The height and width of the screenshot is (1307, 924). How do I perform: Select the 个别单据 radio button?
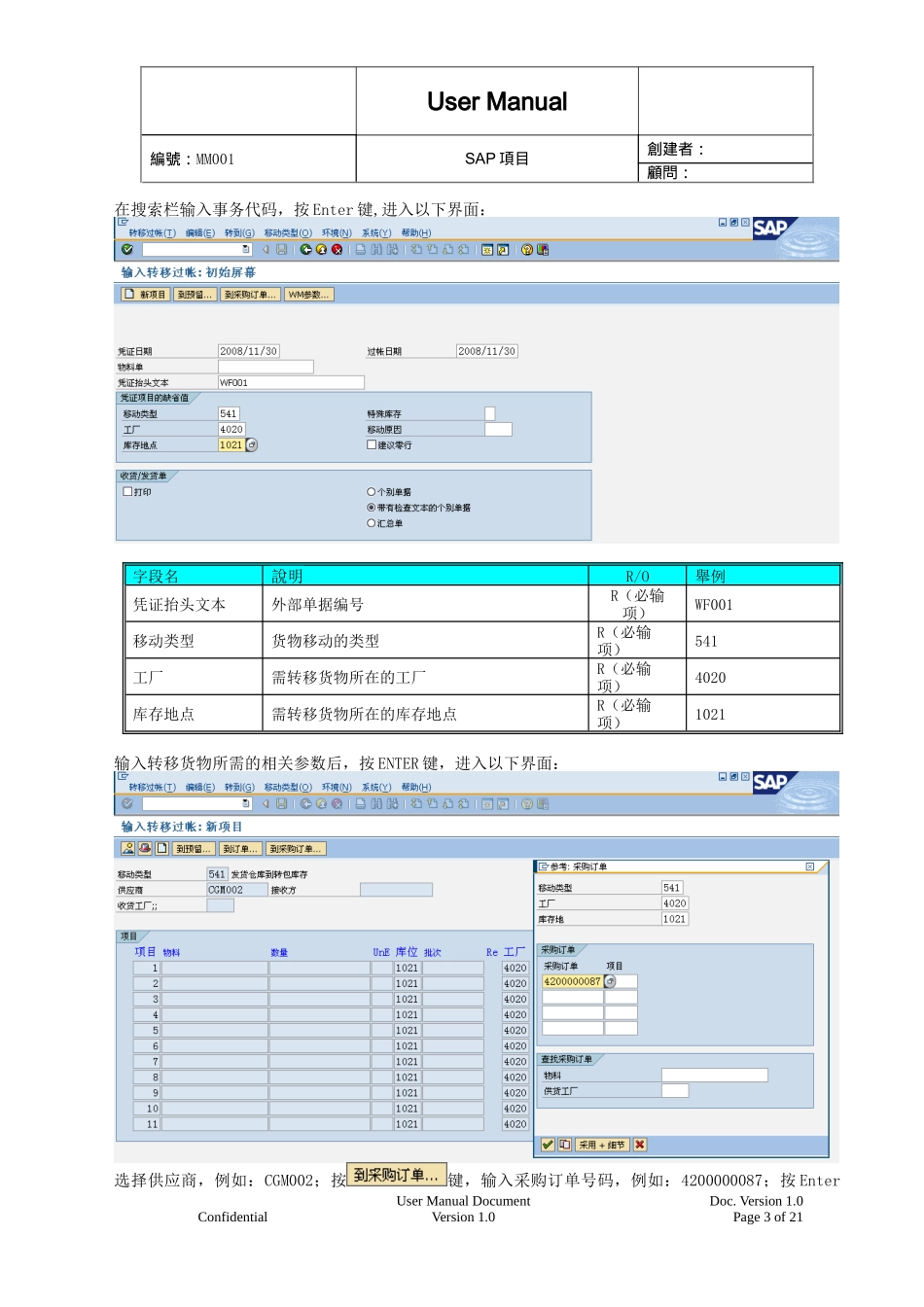[372, 492]
